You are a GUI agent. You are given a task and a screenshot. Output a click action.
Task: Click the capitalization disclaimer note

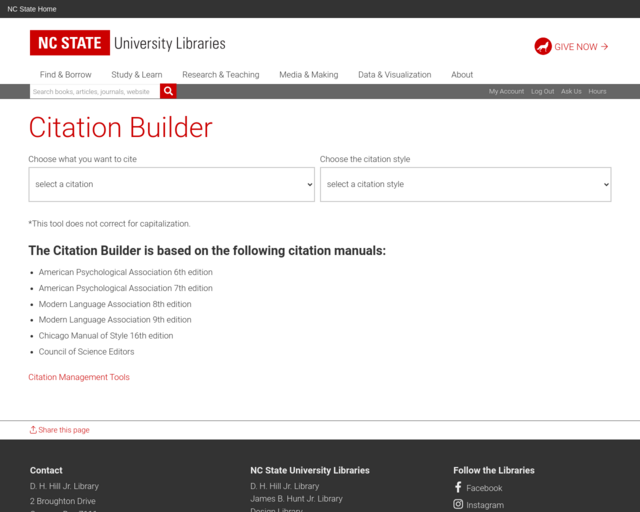pyautogui.click(x=109, y=223)
